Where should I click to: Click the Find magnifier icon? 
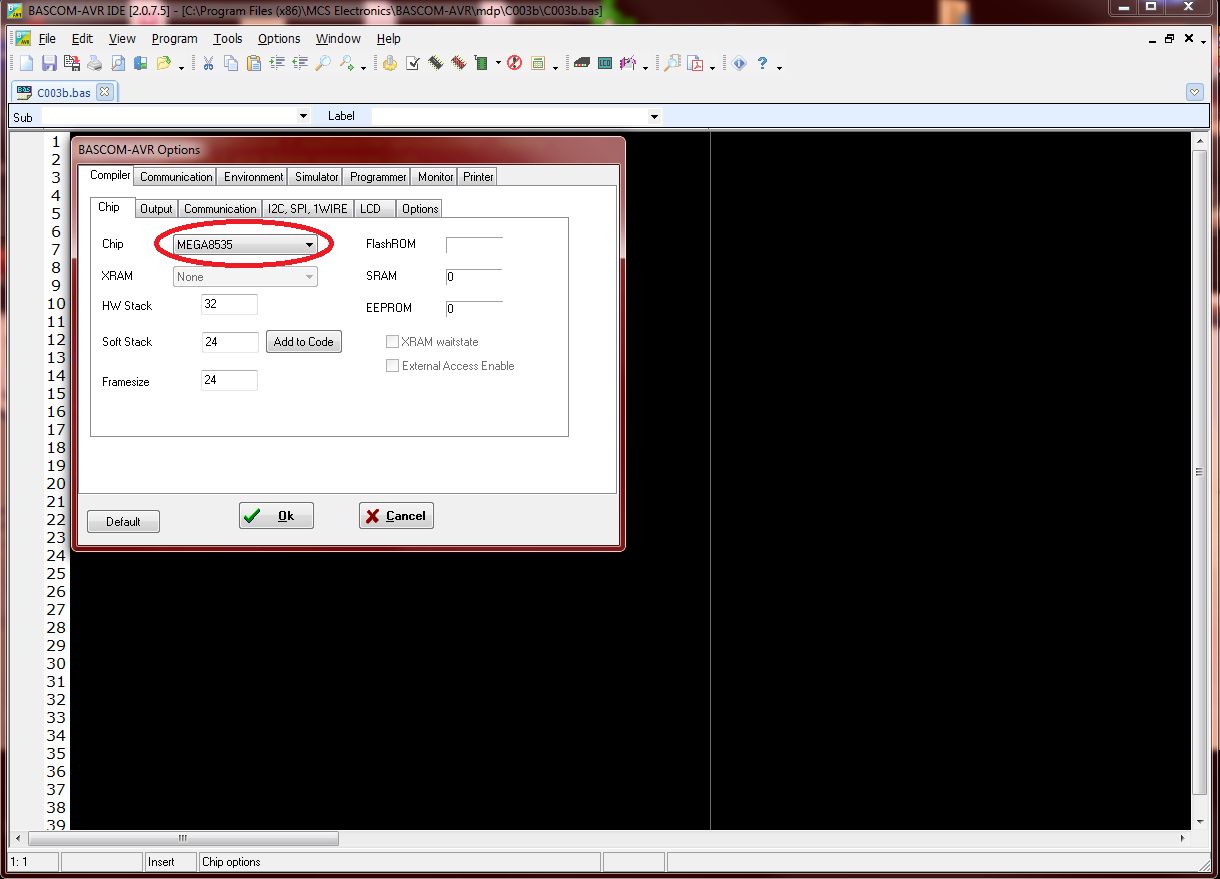click(323, 64)
